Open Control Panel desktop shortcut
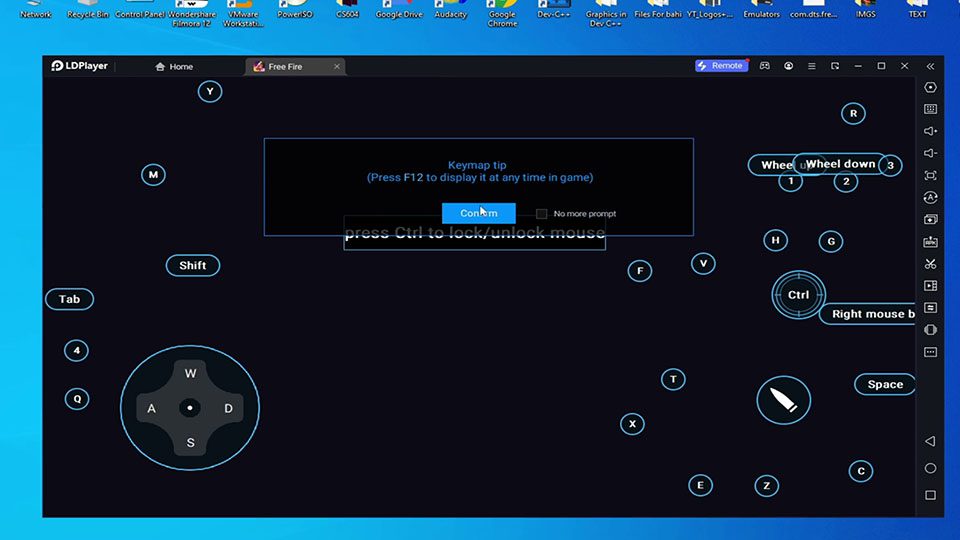The width and height of the screenshot is (960, 540). coord(140,10)
